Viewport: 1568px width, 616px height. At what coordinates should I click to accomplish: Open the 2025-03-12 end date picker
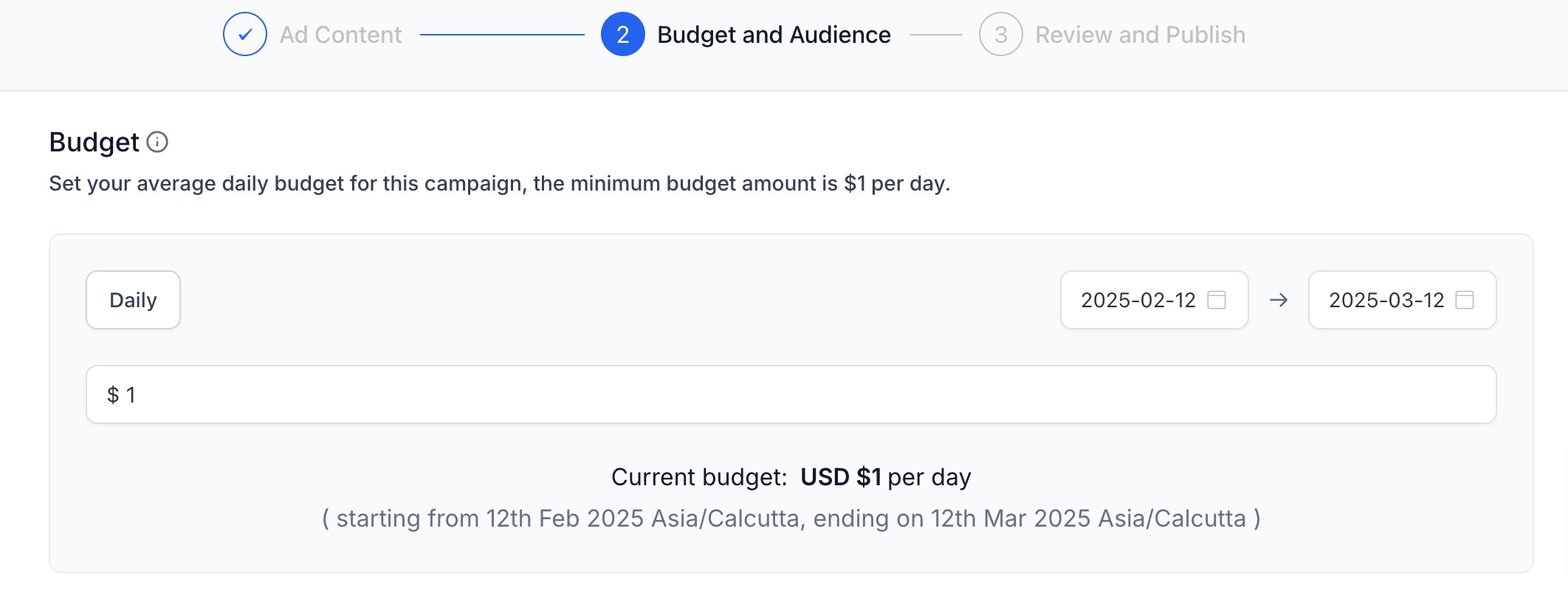pos(1403,300)
